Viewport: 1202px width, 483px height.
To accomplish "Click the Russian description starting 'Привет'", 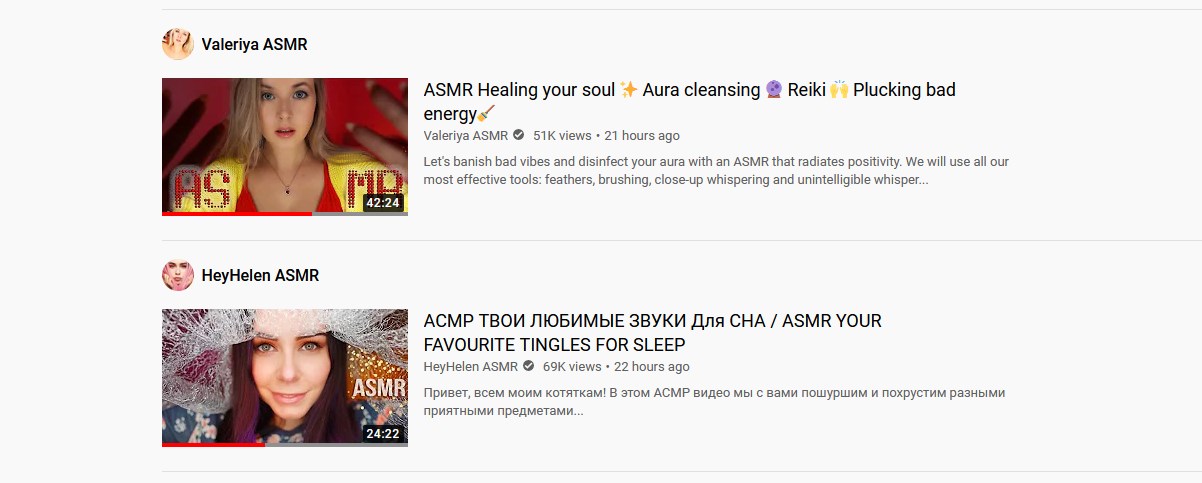I will tap(715, 401).
